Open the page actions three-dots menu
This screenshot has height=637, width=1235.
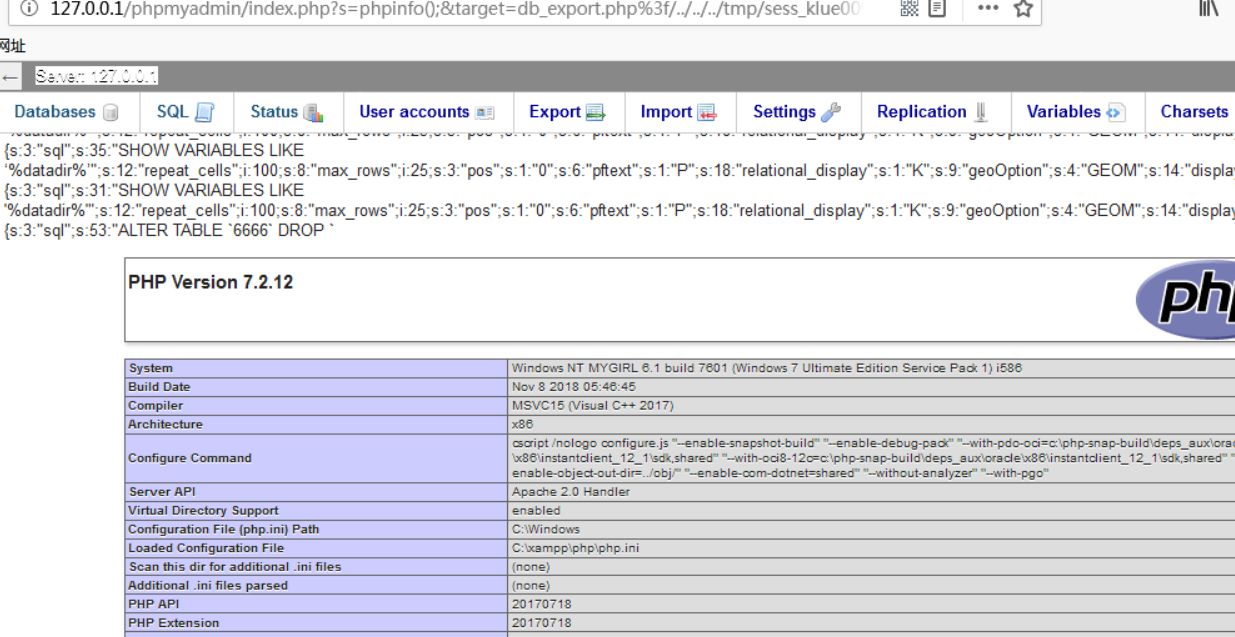click(x=988, y=8)
